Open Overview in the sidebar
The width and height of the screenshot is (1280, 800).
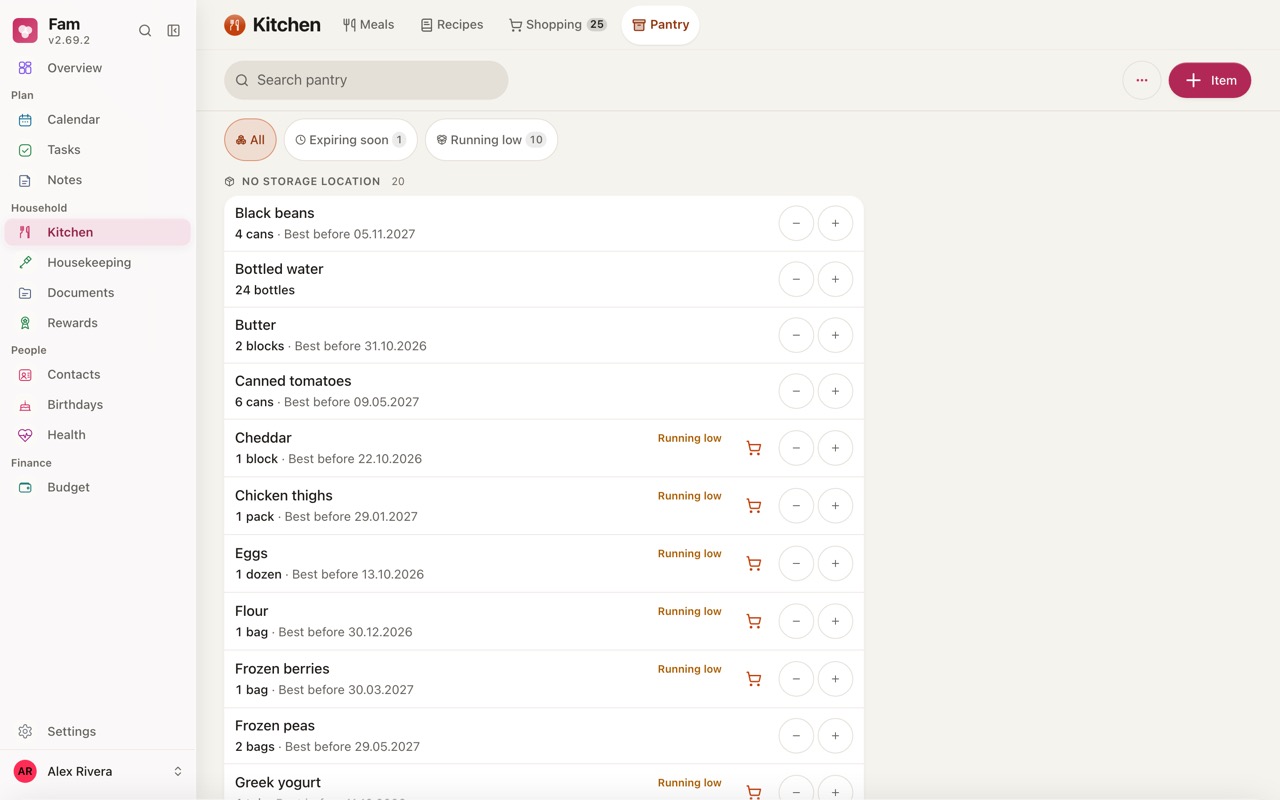pyautogui.click(x=98, y=68)
